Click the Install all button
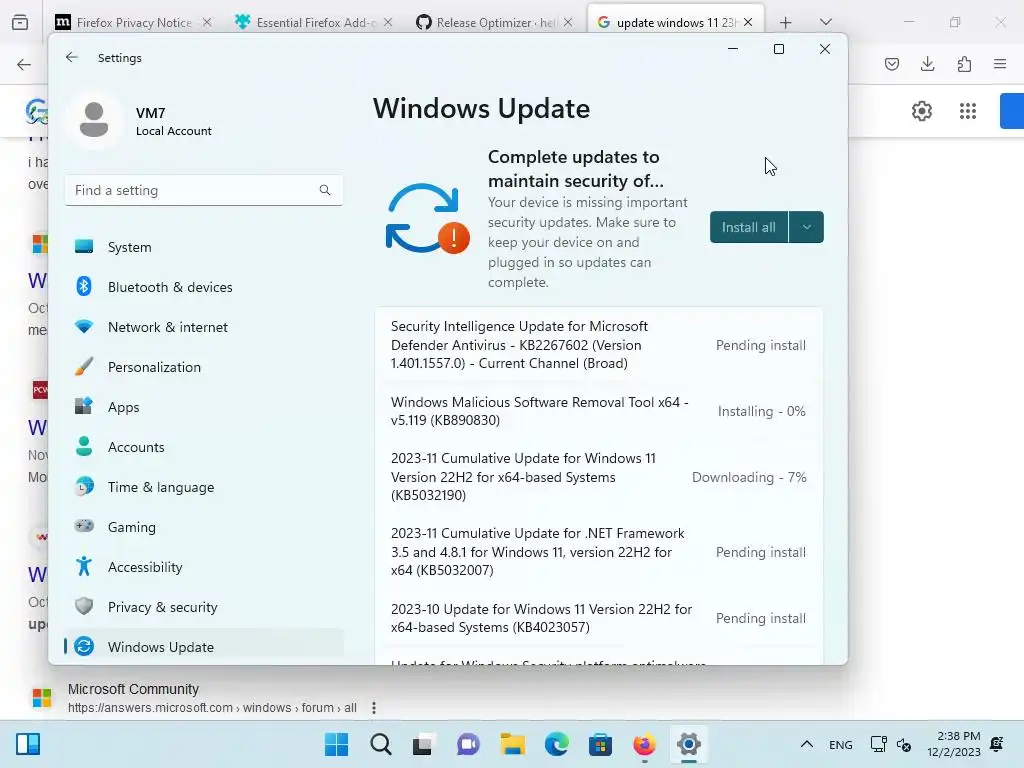 tap(749, 227)
